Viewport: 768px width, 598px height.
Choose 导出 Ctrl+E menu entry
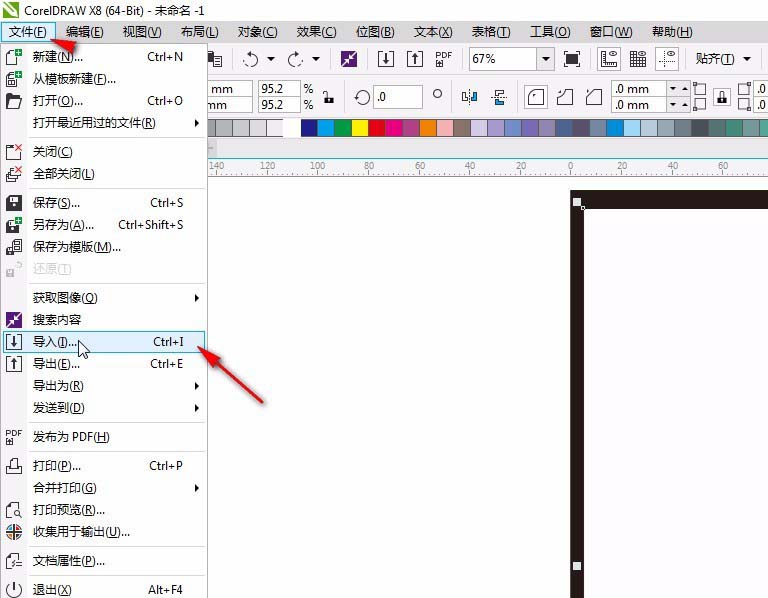(104, 364)
